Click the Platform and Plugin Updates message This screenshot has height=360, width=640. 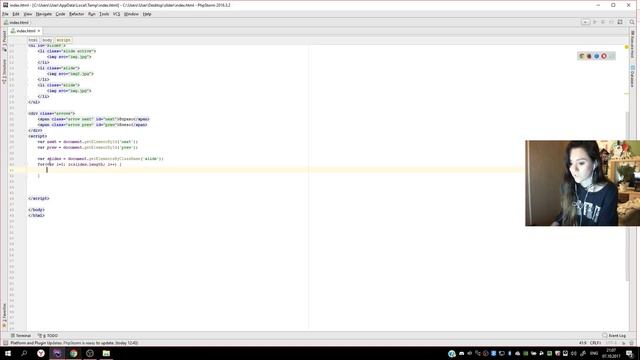[74, 343]
